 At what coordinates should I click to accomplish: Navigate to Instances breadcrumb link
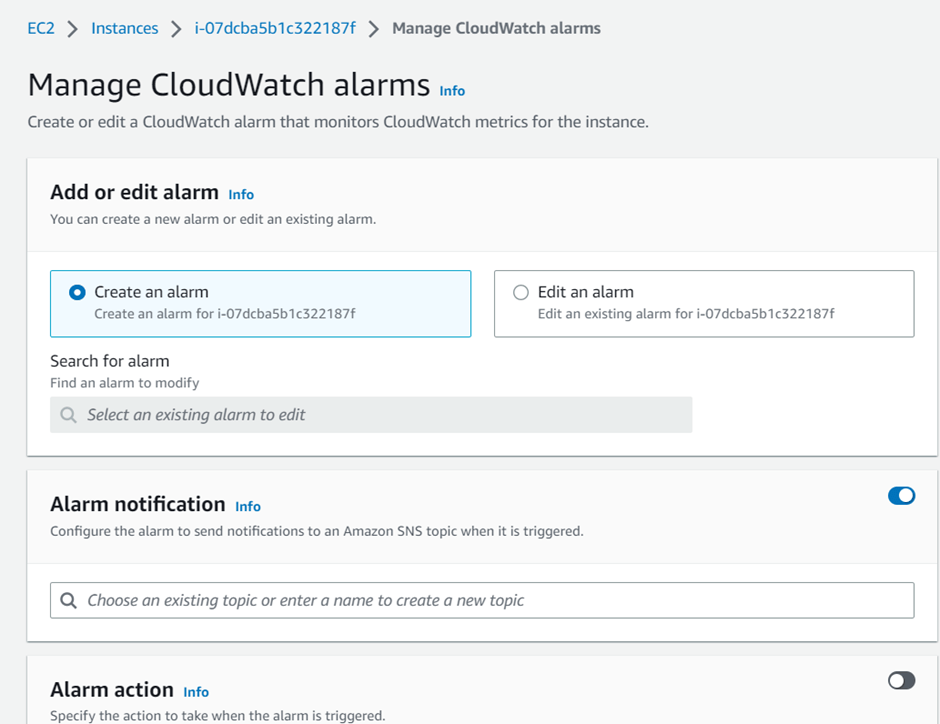pyautogui.click(x=124, y=28)
